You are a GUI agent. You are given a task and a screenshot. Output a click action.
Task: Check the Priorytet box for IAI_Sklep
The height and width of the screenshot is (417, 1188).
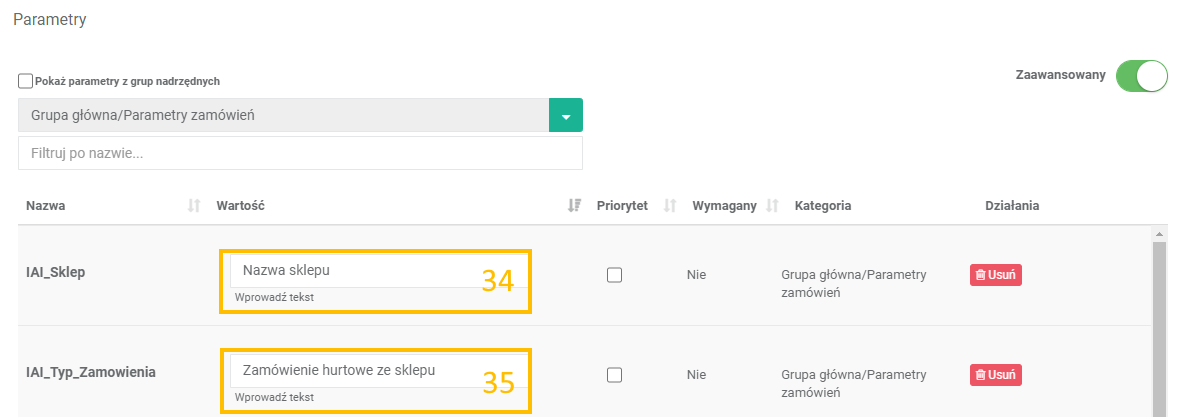tap(615, 275)
